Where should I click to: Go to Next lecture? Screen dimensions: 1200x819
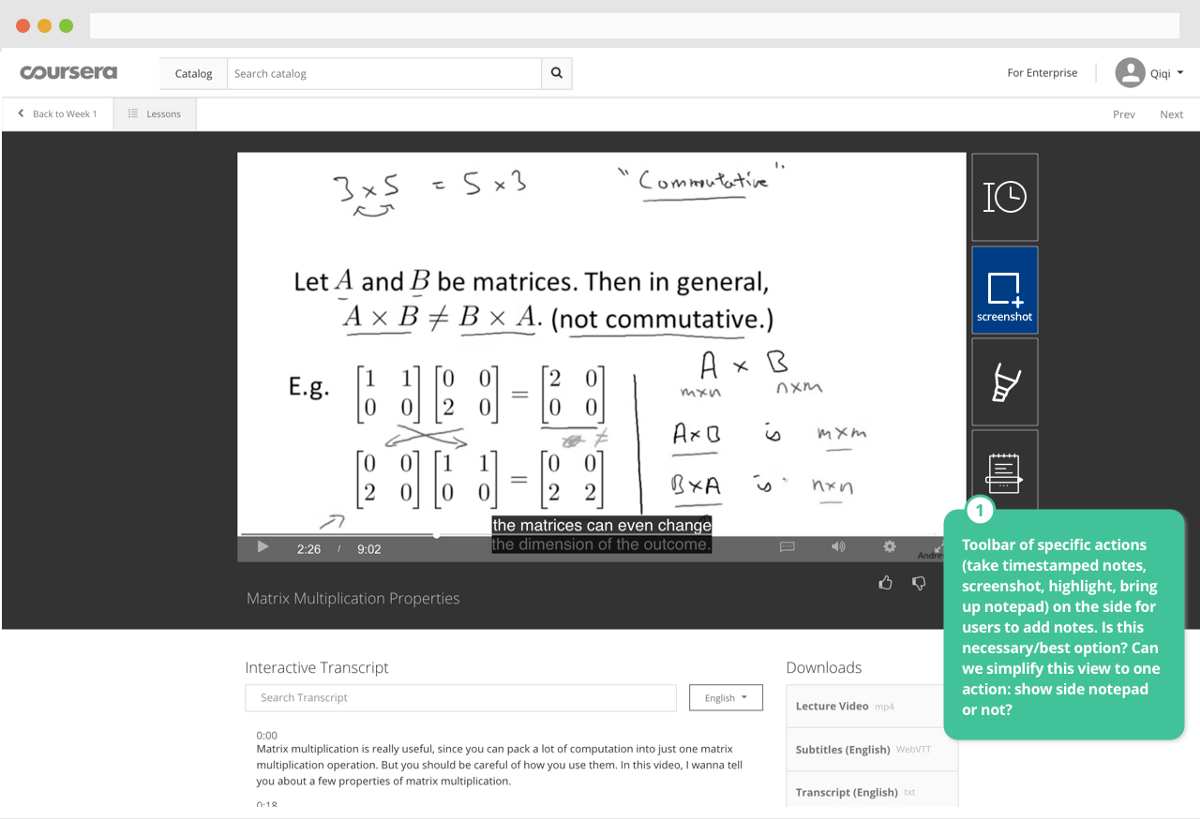click(x=1172, y=114)
